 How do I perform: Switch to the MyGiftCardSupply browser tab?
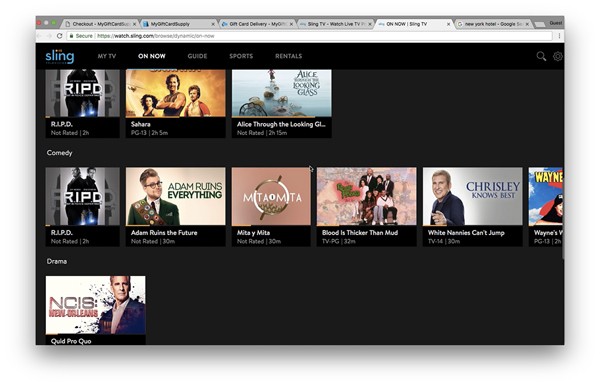click(x=178, y=24)
